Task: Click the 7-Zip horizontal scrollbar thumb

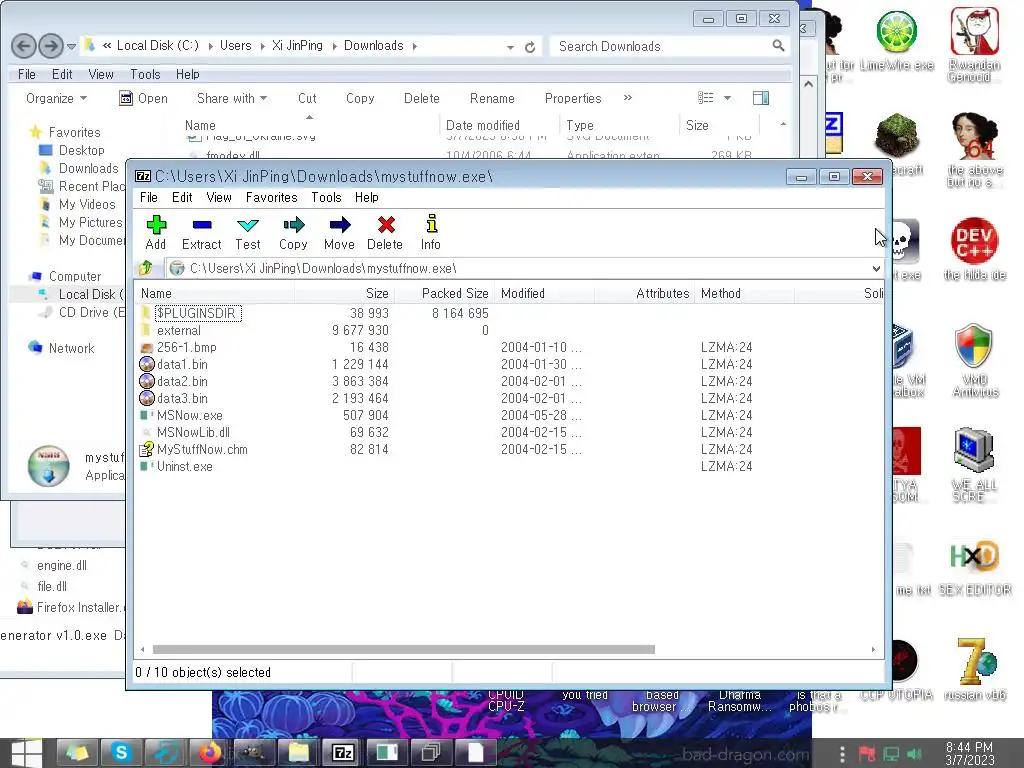Action: click(404, 649)
